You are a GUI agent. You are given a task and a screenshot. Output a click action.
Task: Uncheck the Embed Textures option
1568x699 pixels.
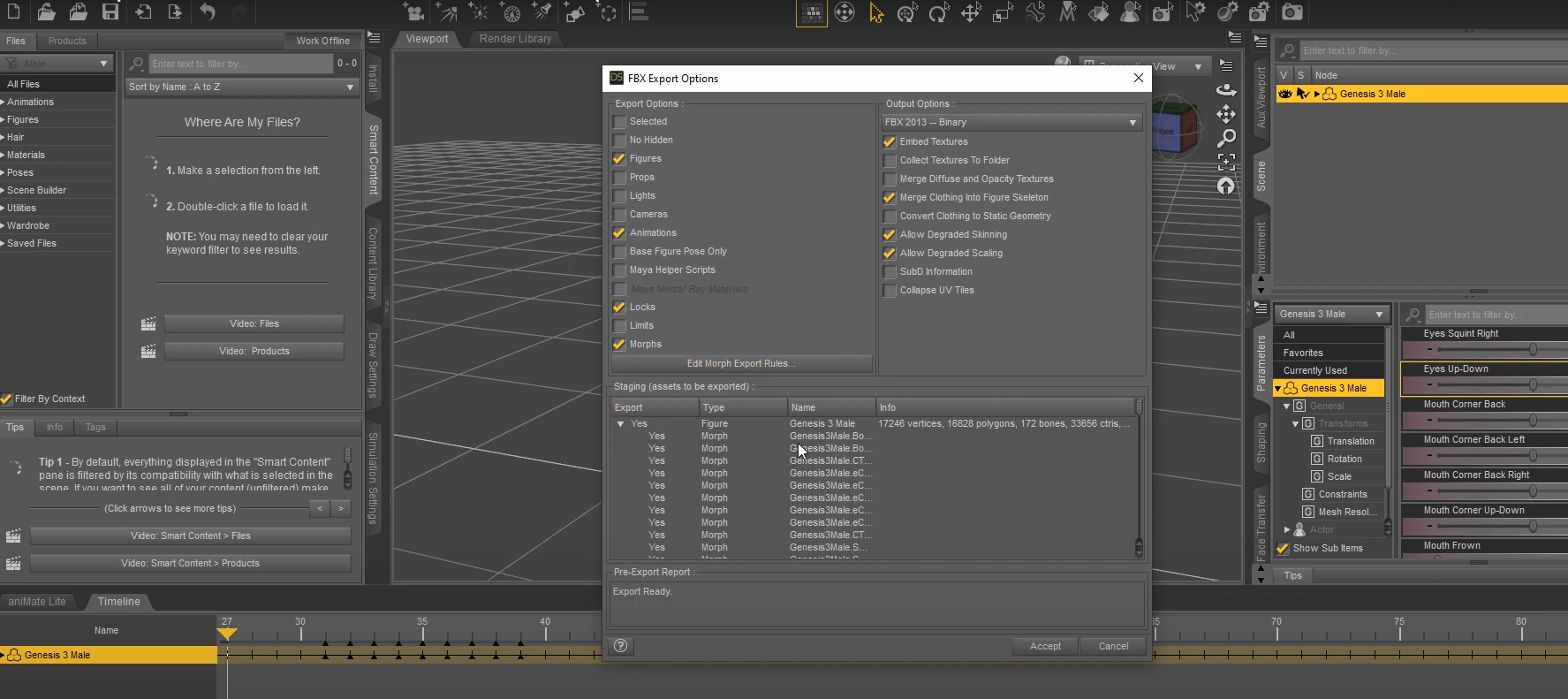[x=890, y=142]
